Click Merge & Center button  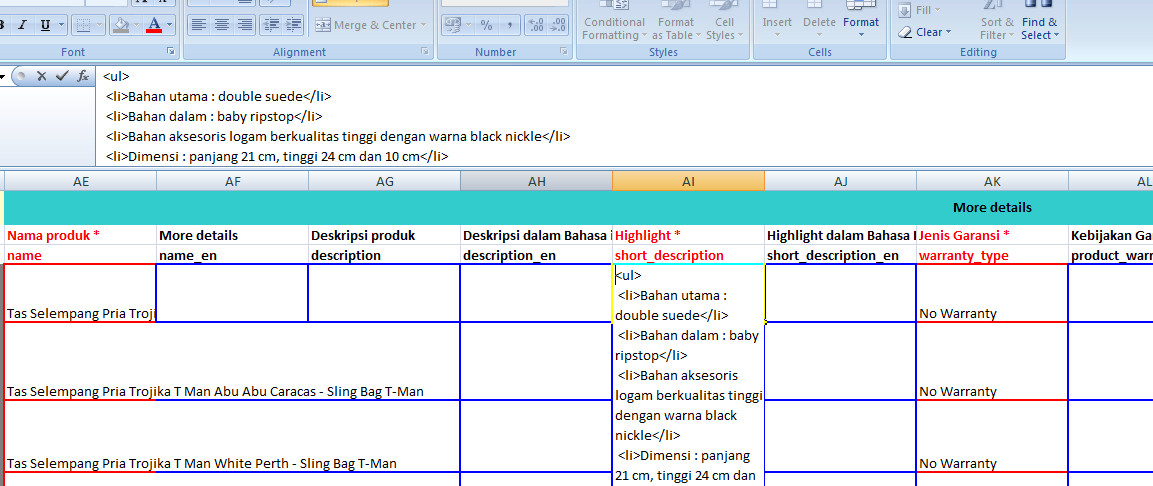[x=365, y=26]
